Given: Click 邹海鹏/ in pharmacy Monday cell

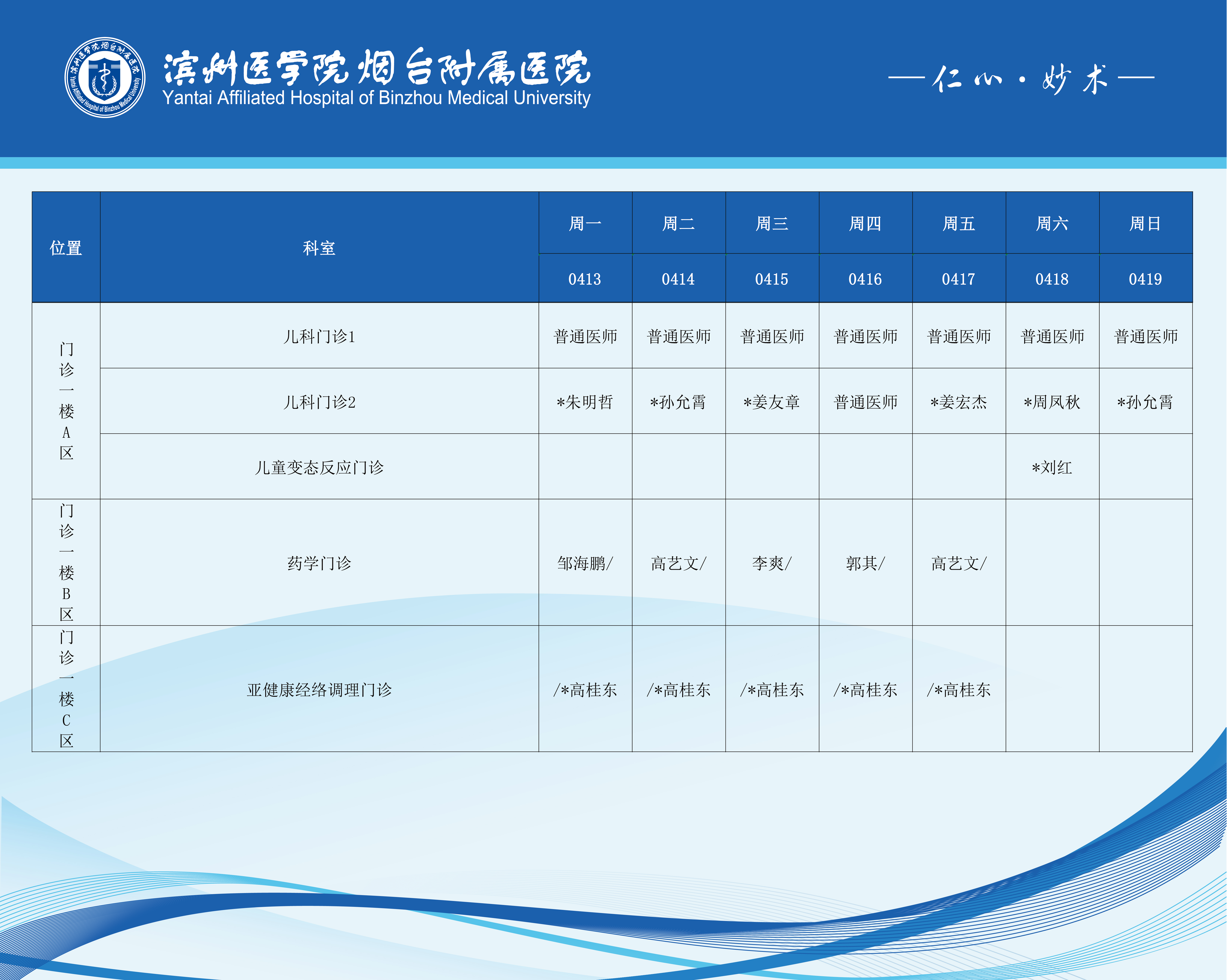Looking at the screenshot, I should [x=585, y=563].
